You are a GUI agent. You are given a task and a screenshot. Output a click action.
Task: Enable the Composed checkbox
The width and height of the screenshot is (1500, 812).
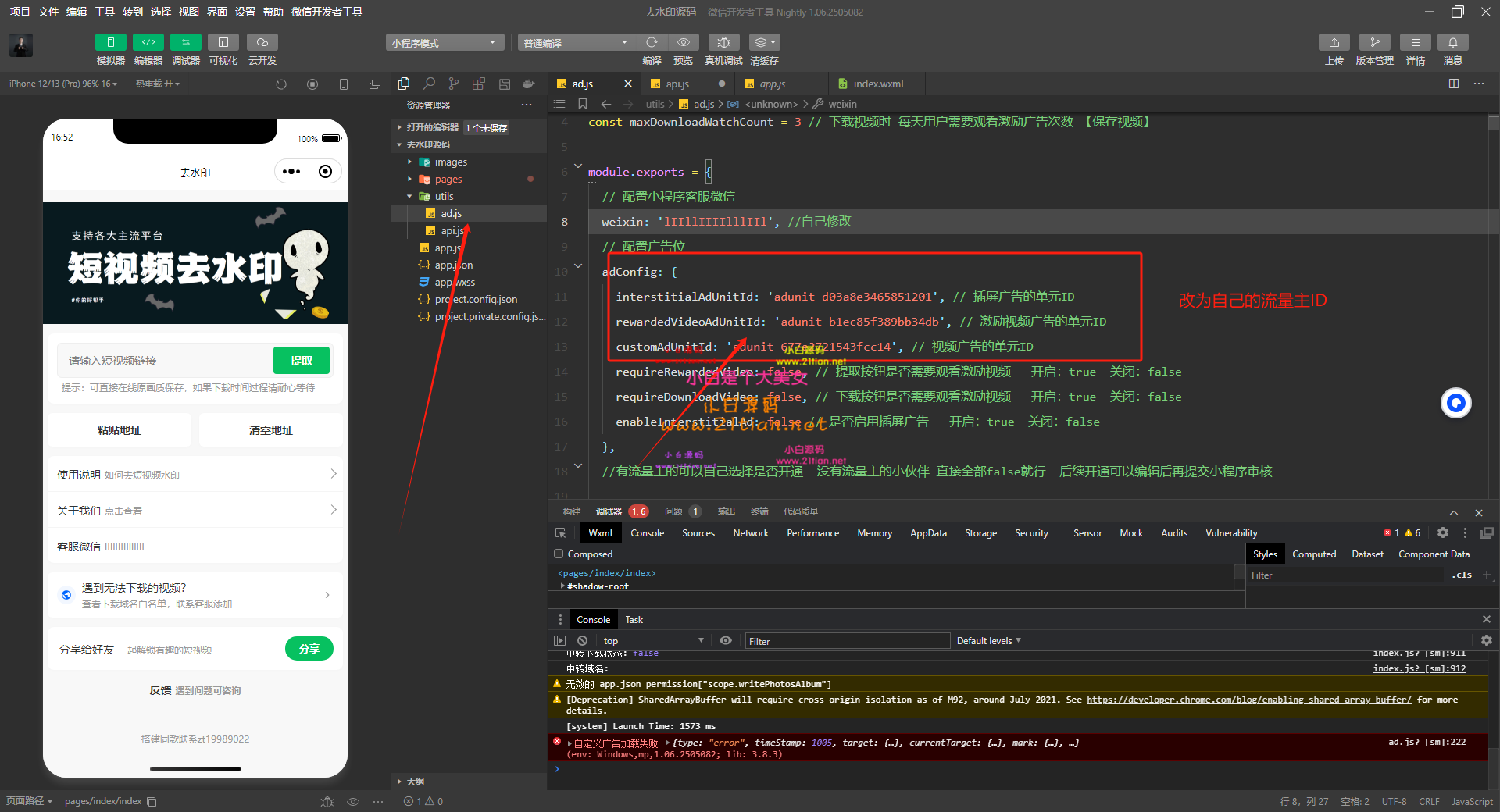point(559,554)
